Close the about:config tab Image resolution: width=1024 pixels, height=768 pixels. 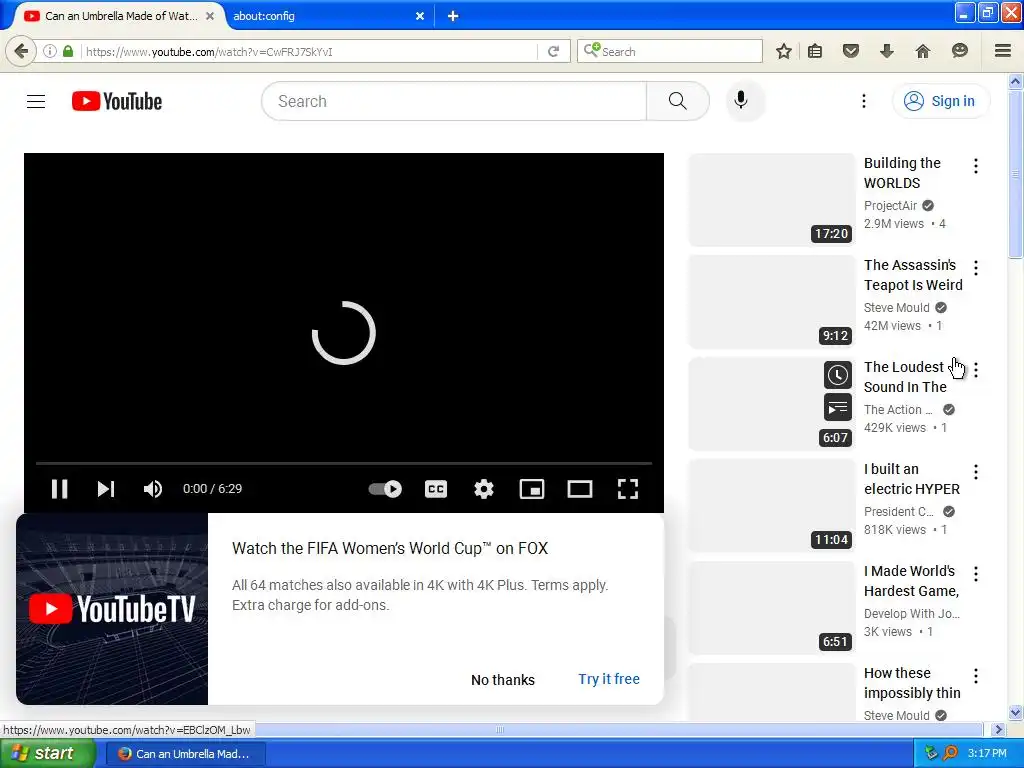pyautogui.click(x=420, y=16)
